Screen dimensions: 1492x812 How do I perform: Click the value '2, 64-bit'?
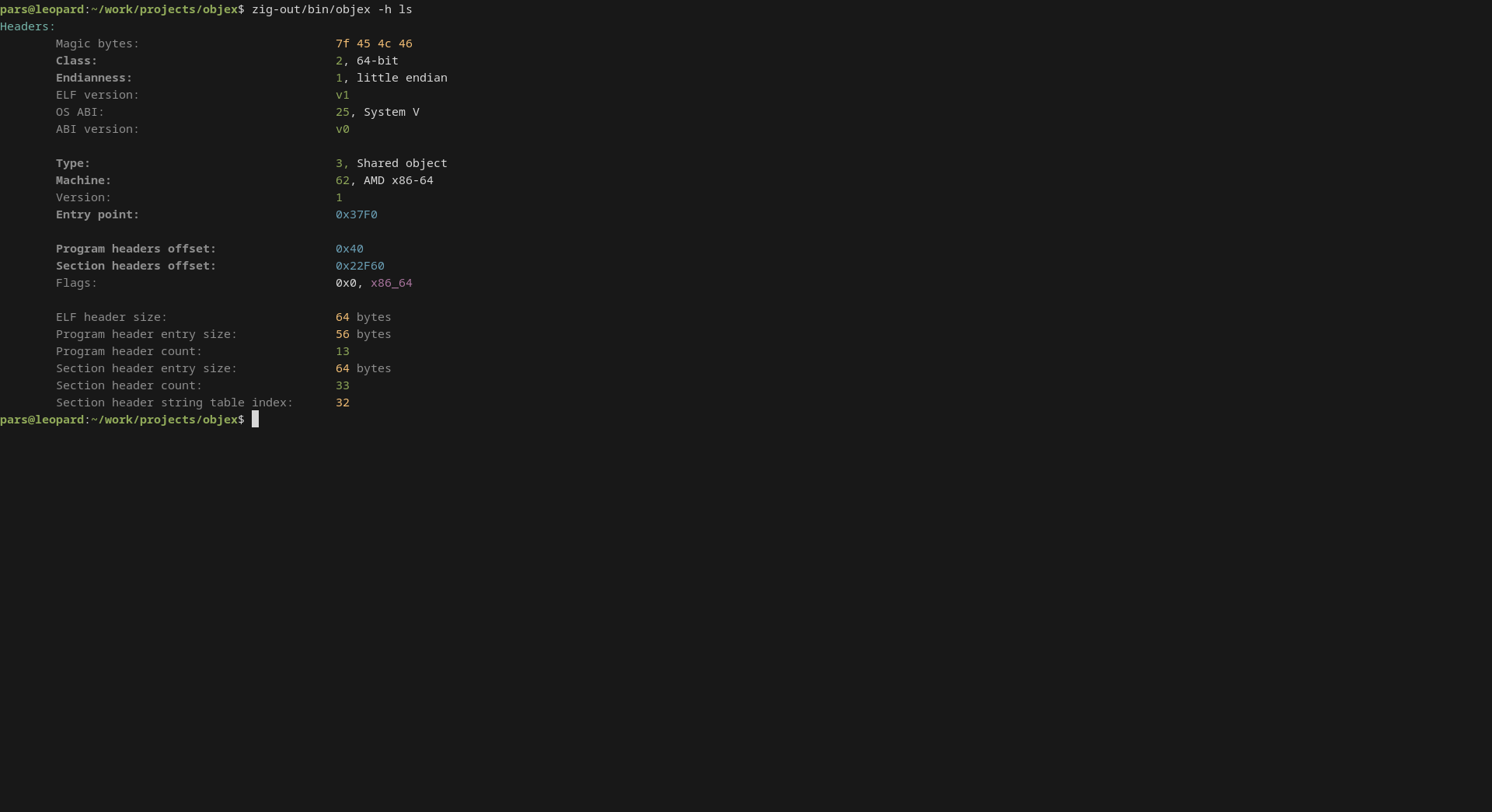click(367, 61)
